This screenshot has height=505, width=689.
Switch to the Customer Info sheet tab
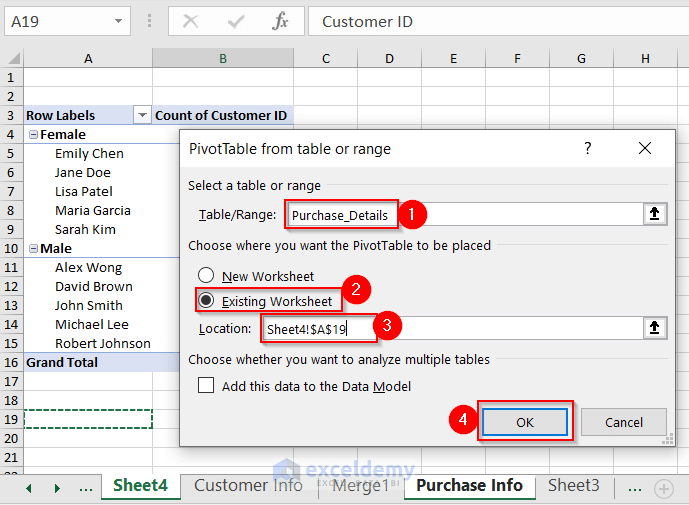pos(248,486)
